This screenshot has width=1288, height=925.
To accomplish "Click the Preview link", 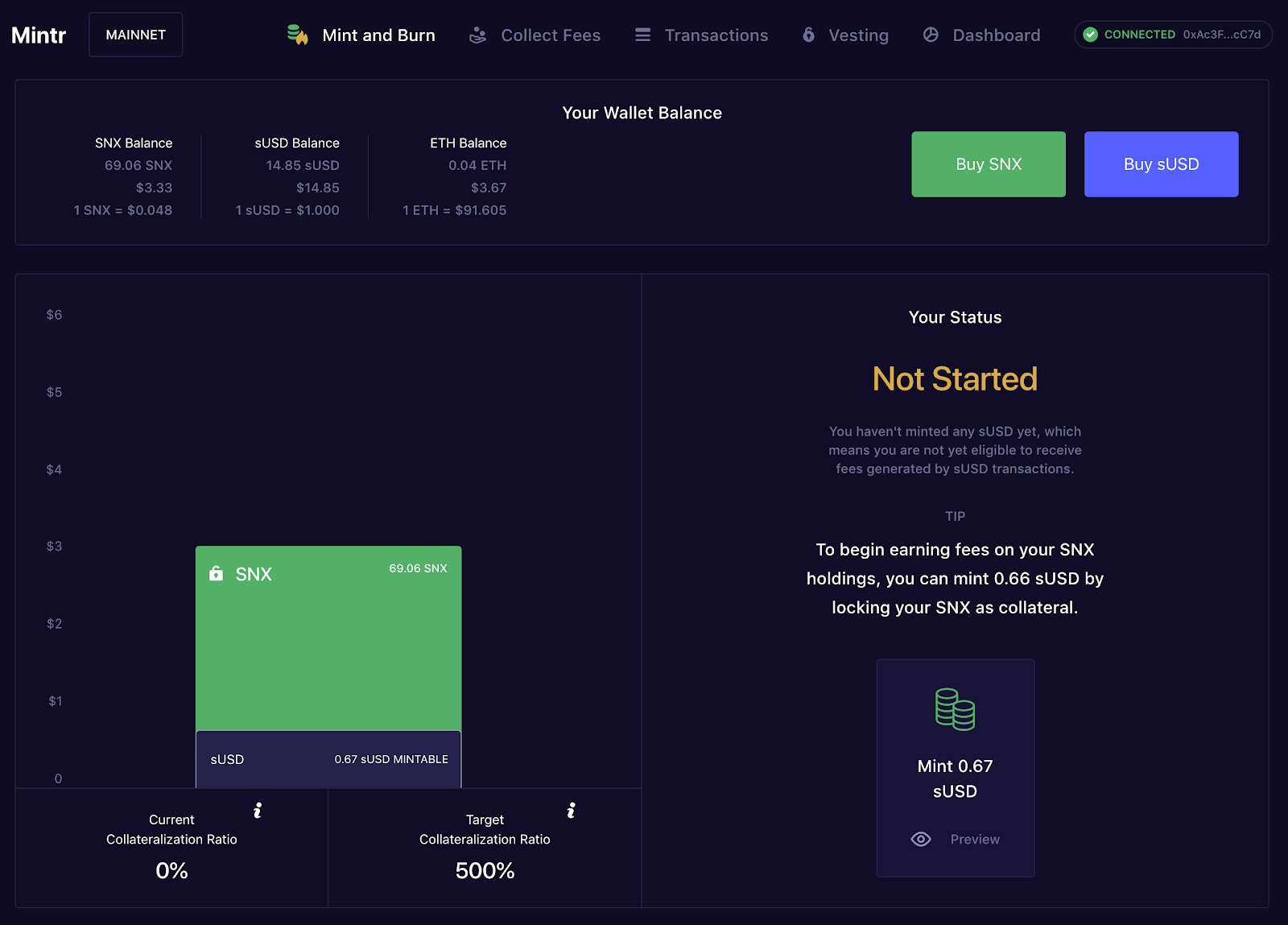I will coord(975,839).
